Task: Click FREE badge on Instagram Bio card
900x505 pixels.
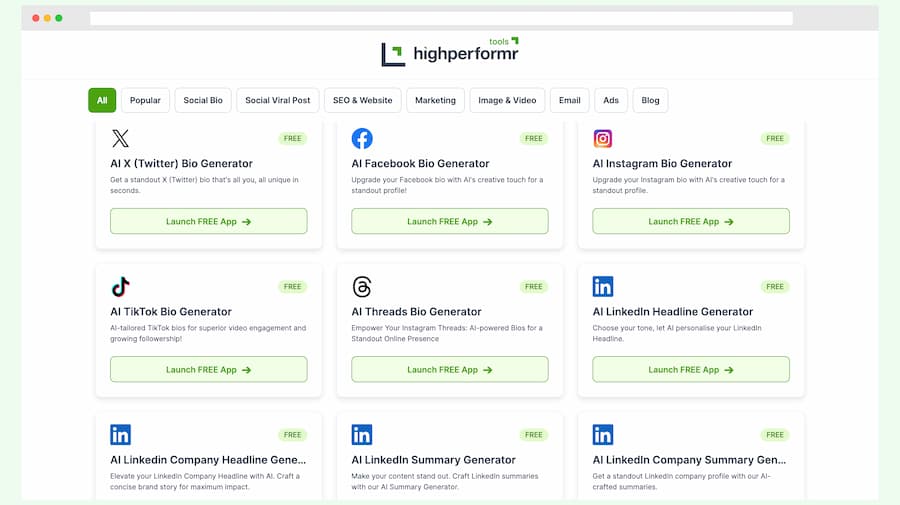Action: [775, 138]
